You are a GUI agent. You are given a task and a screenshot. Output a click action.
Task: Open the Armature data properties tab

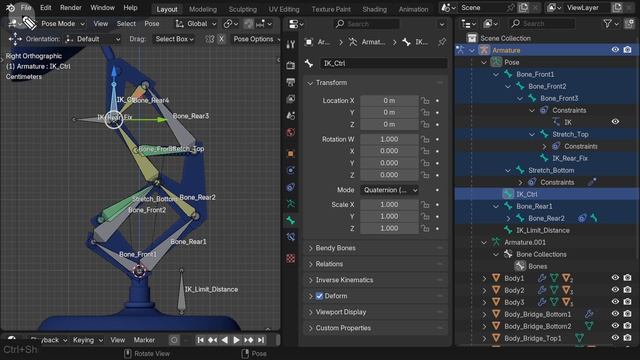(x=291, y=204)
